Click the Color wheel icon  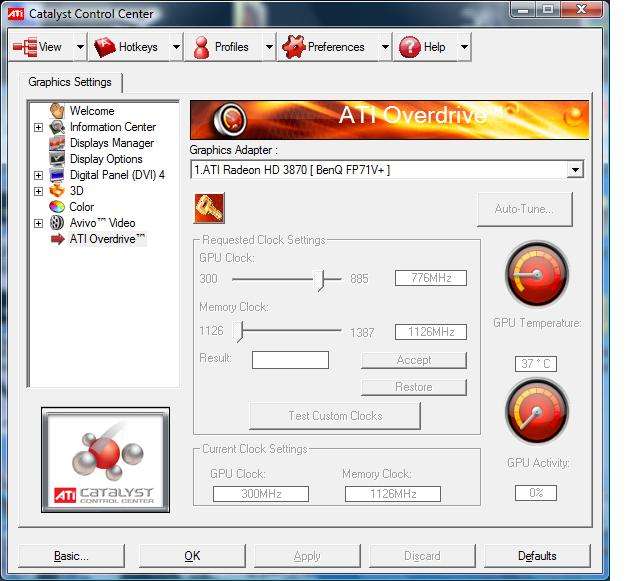click(x=57, y=207)
